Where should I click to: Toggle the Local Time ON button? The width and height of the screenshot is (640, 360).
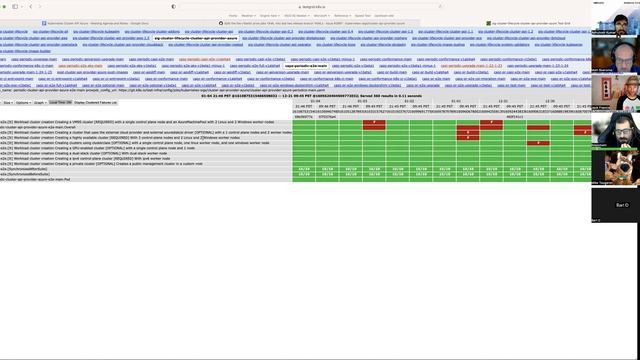coord(60,103)
